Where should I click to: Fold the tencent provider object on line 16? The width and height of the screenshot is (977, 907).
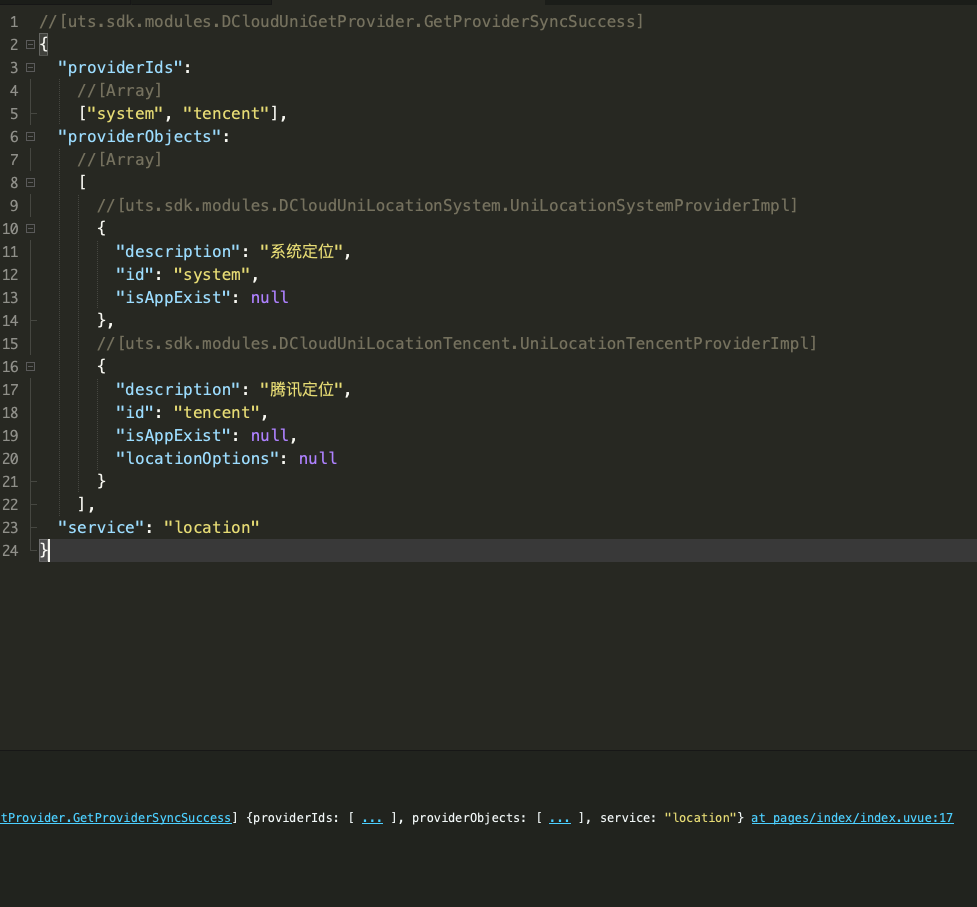coord(30,367)
